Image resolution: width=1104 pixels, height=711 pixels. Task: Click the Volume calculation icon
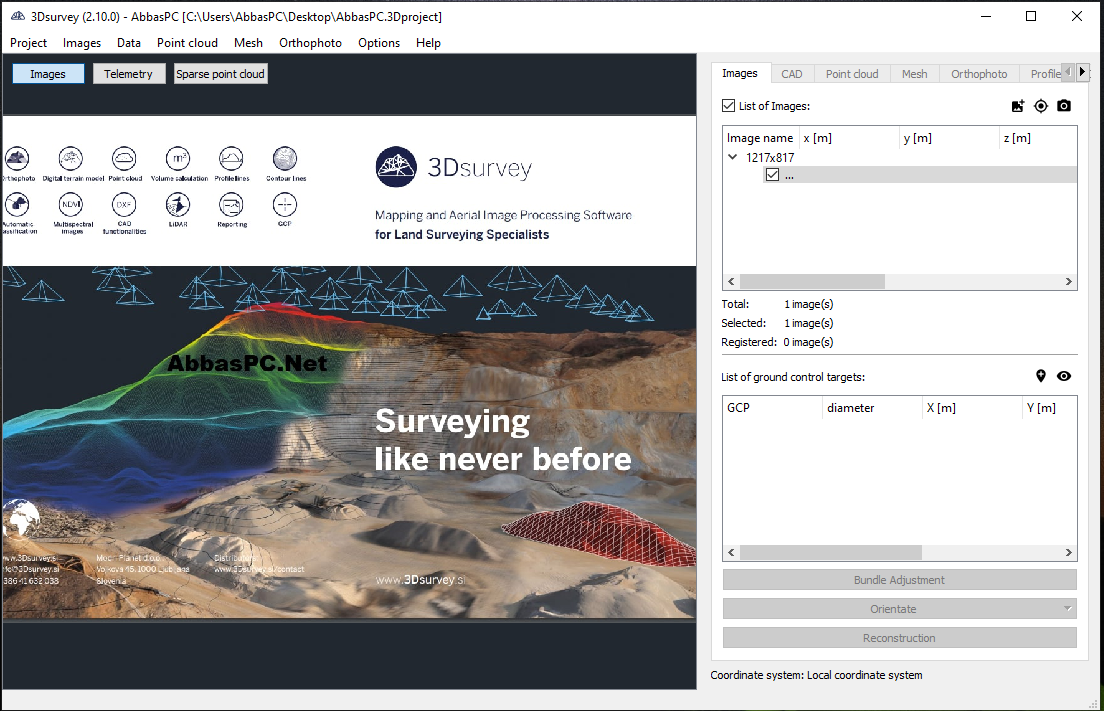[178, 159]
